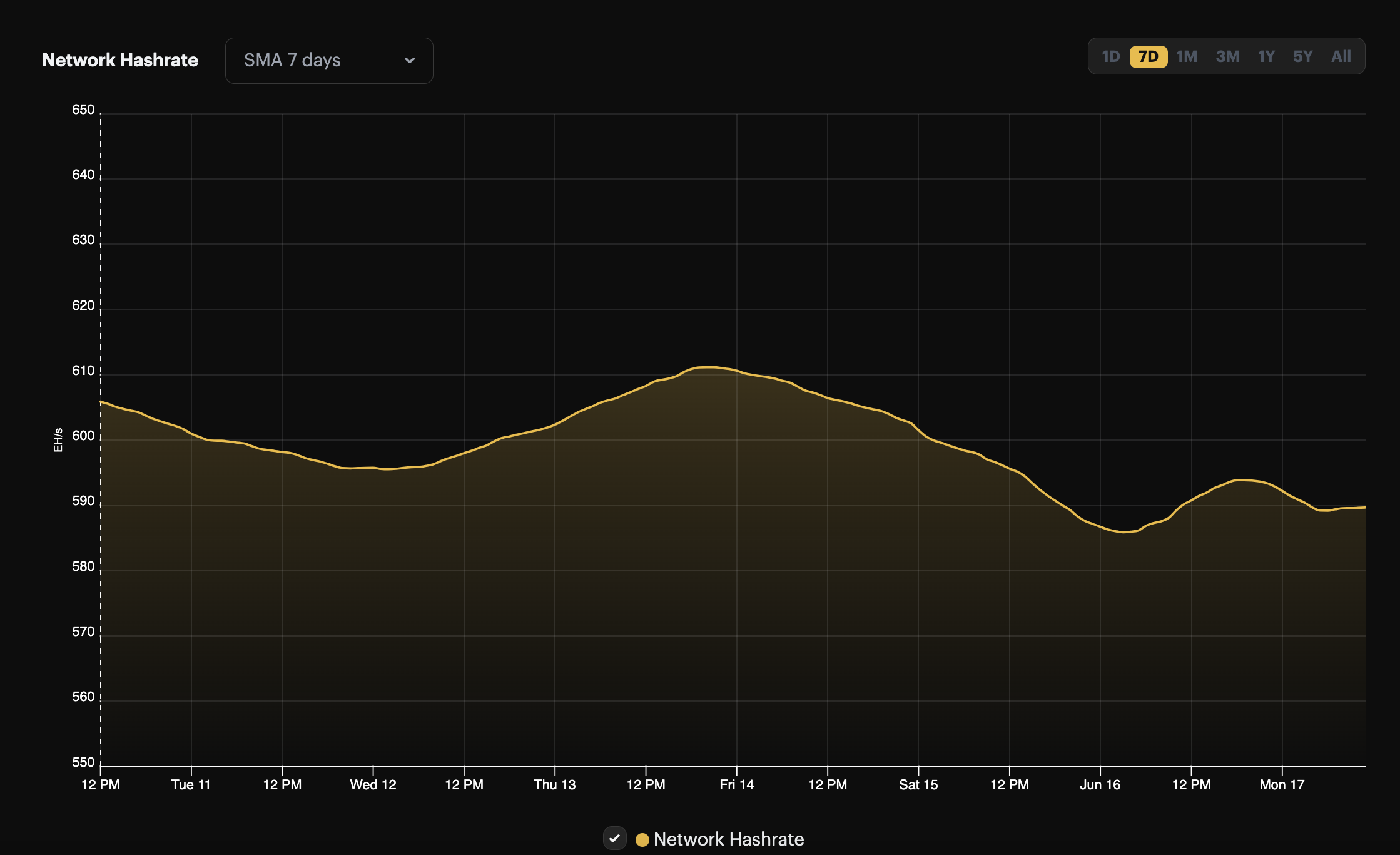This screenshot has height=855, width=1400.
Task: Click the peak of the hashrate curve near Fri 14
Action: click(x=707, y=367)
